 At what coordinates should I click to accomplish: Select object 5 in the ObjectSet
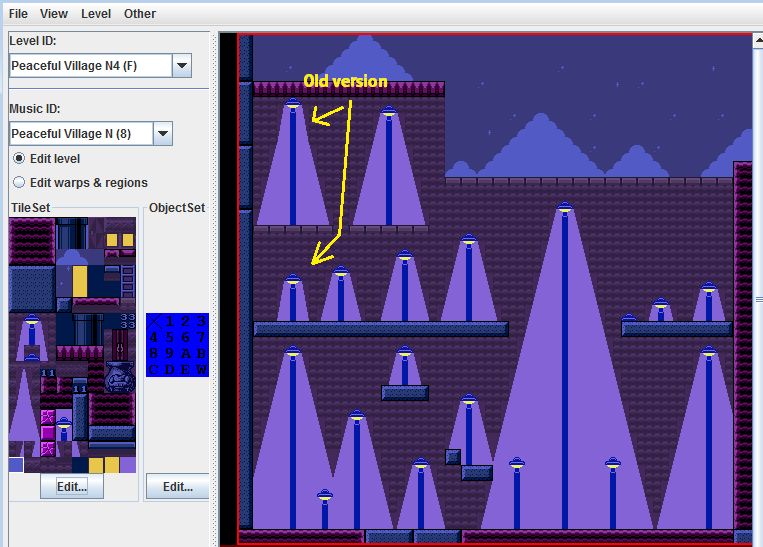169,337
